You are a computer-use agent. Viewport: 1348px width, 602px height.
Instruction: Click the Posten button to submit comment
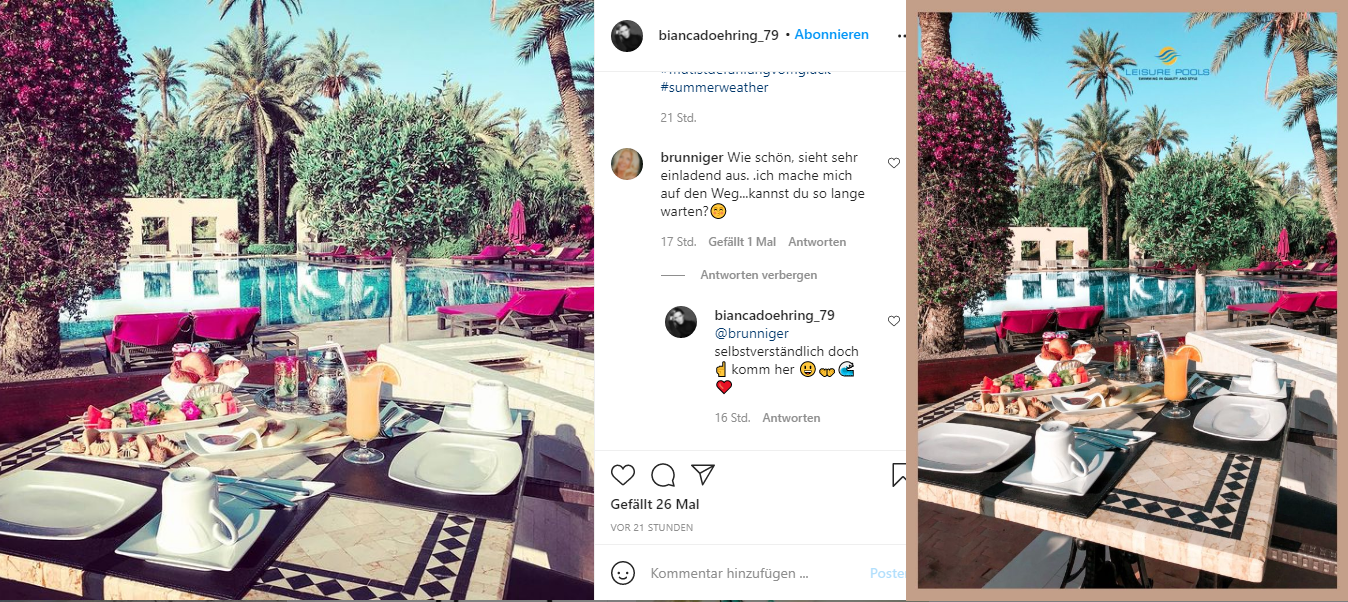tap(887, 574)
